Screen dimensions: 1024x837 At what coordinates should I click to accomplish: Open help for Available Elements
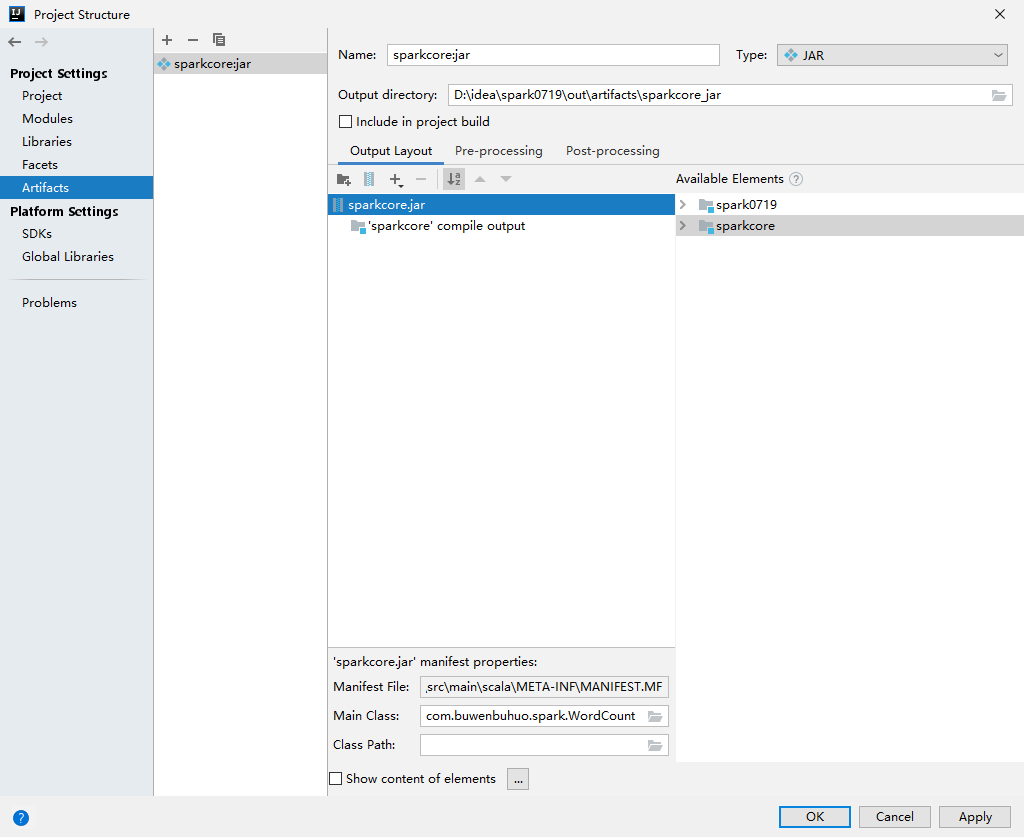(795, 179)
